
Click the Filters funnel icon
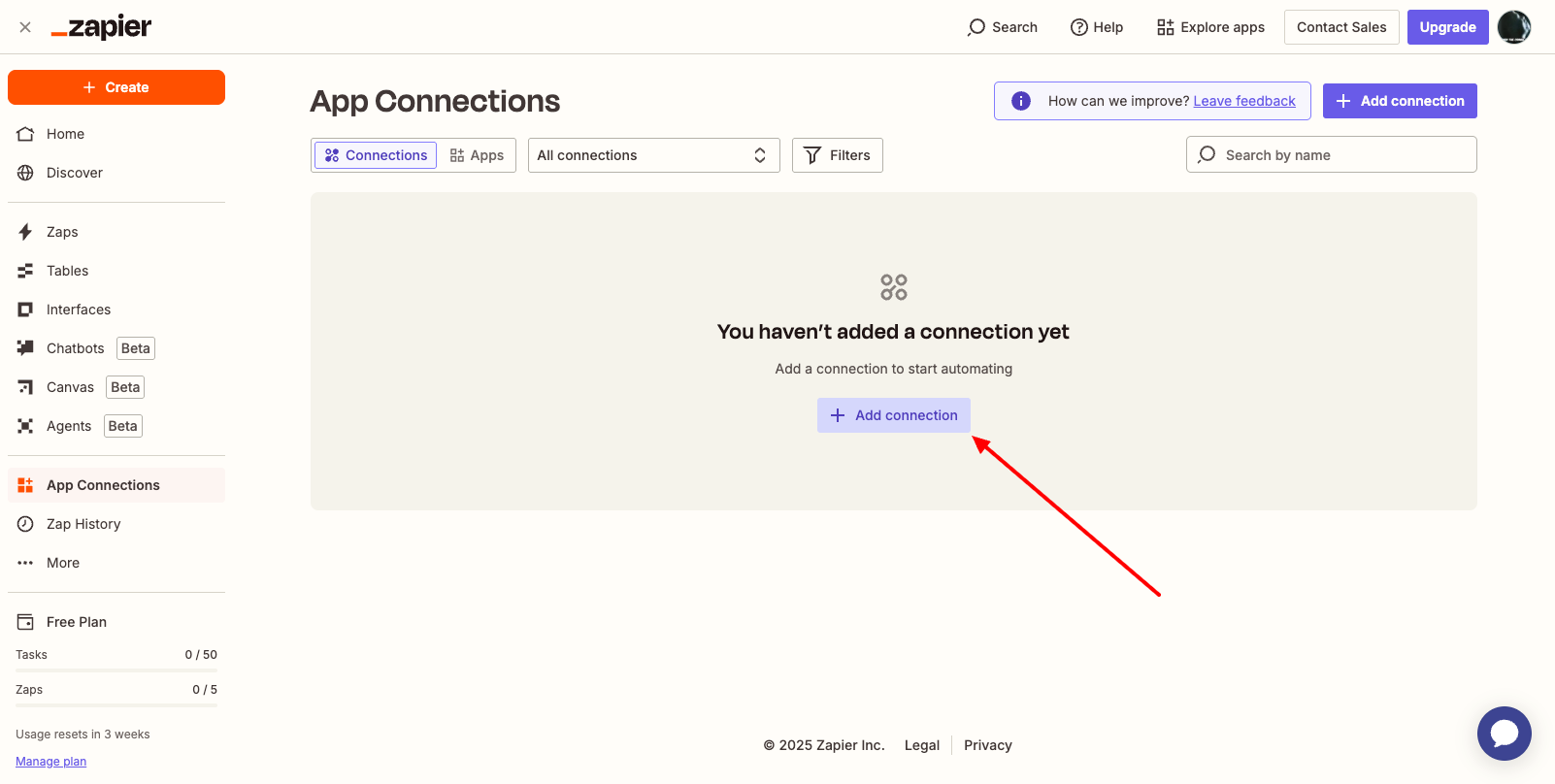[812, 155]
